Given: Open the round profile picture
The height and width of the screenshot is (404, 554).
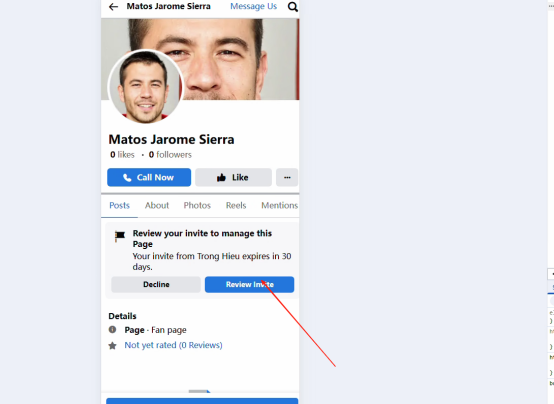Looking at the screenshot, I should 145,87.
